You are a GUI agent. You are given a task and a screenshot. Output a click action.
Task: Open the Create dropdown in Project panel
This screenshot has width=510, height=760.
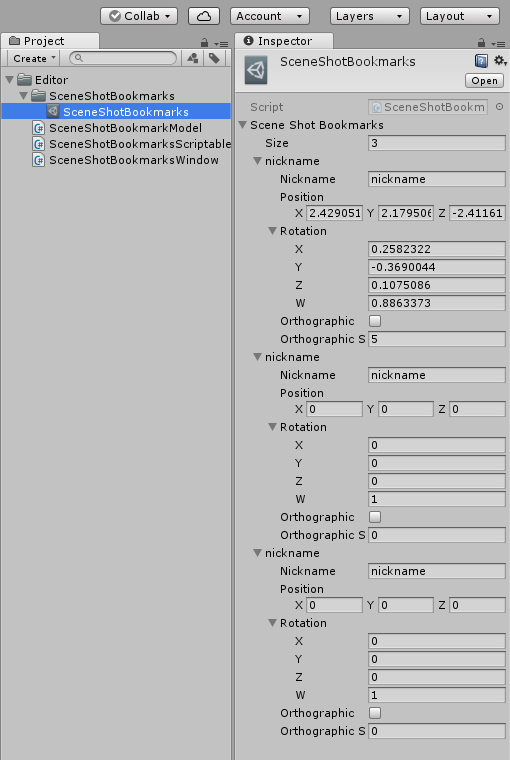34,58
